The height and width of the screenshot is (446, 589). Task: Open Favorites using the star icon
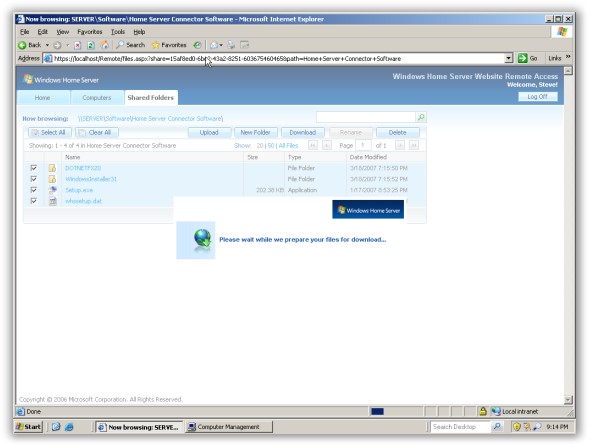pos(156,45)
